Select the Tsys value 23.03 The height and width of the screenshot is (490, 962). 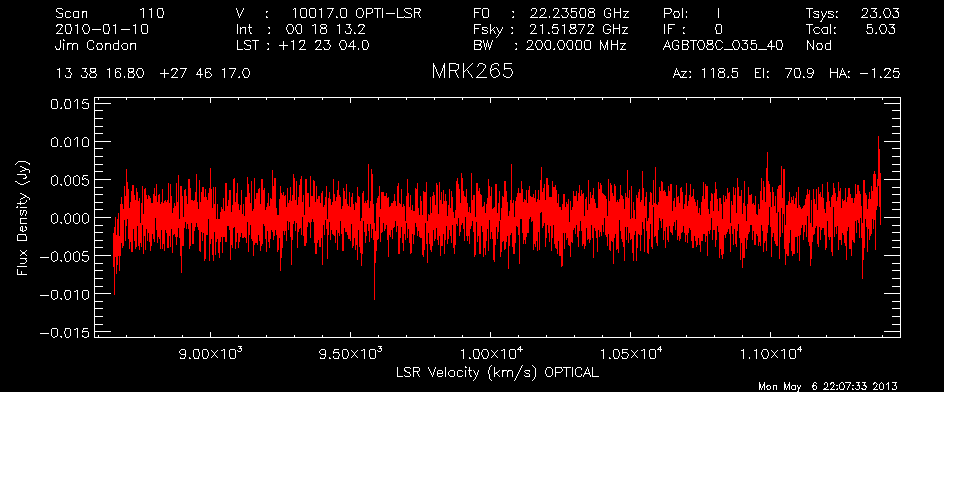(x=879, y=13)
